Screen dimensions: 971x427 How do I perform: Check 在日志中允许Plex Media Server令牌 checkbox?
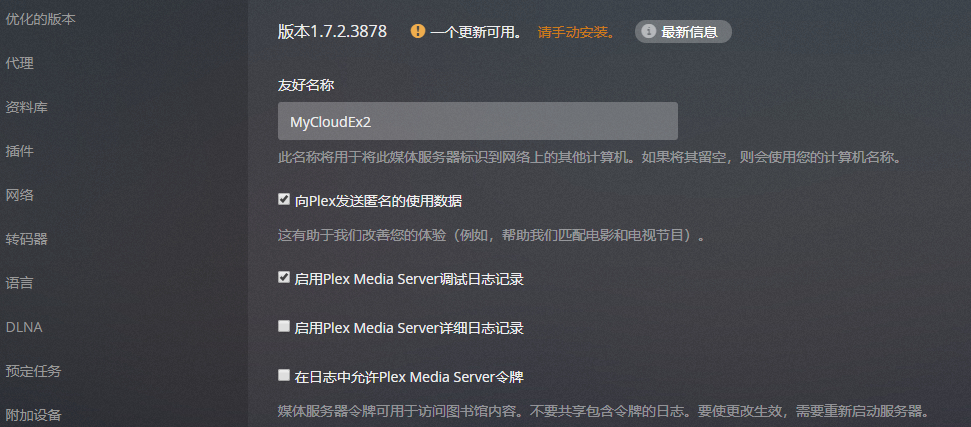coord(284,375)
